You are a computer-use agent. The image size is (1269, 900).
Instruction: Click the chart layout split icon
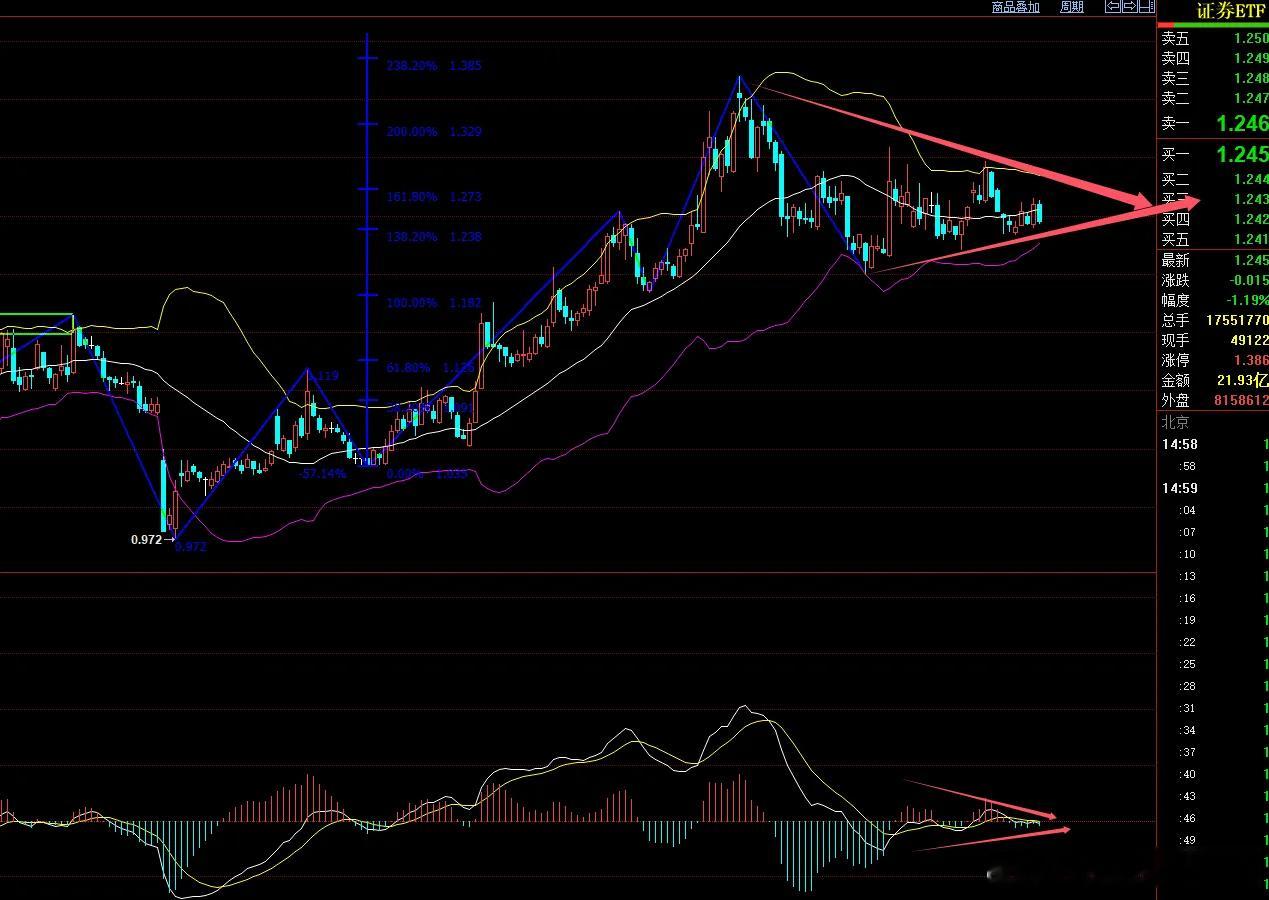click(x=1147, y=6)
